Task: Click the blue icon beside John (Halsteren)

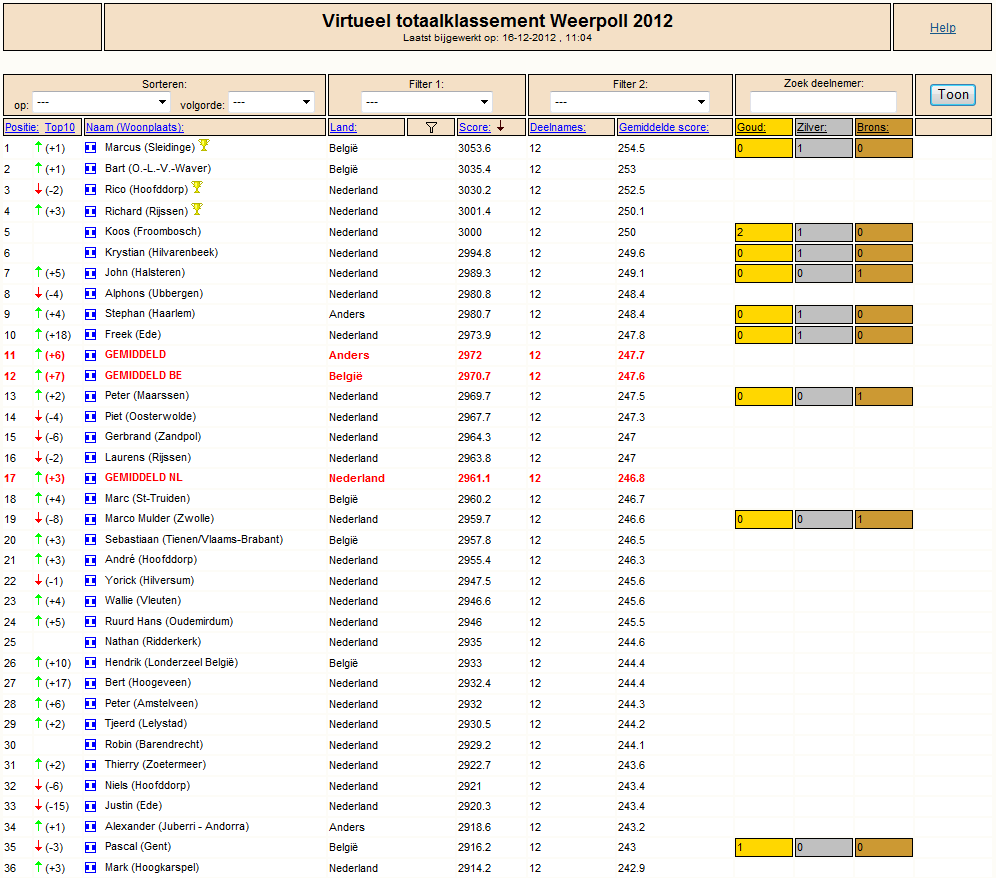Action: point(91,273)
